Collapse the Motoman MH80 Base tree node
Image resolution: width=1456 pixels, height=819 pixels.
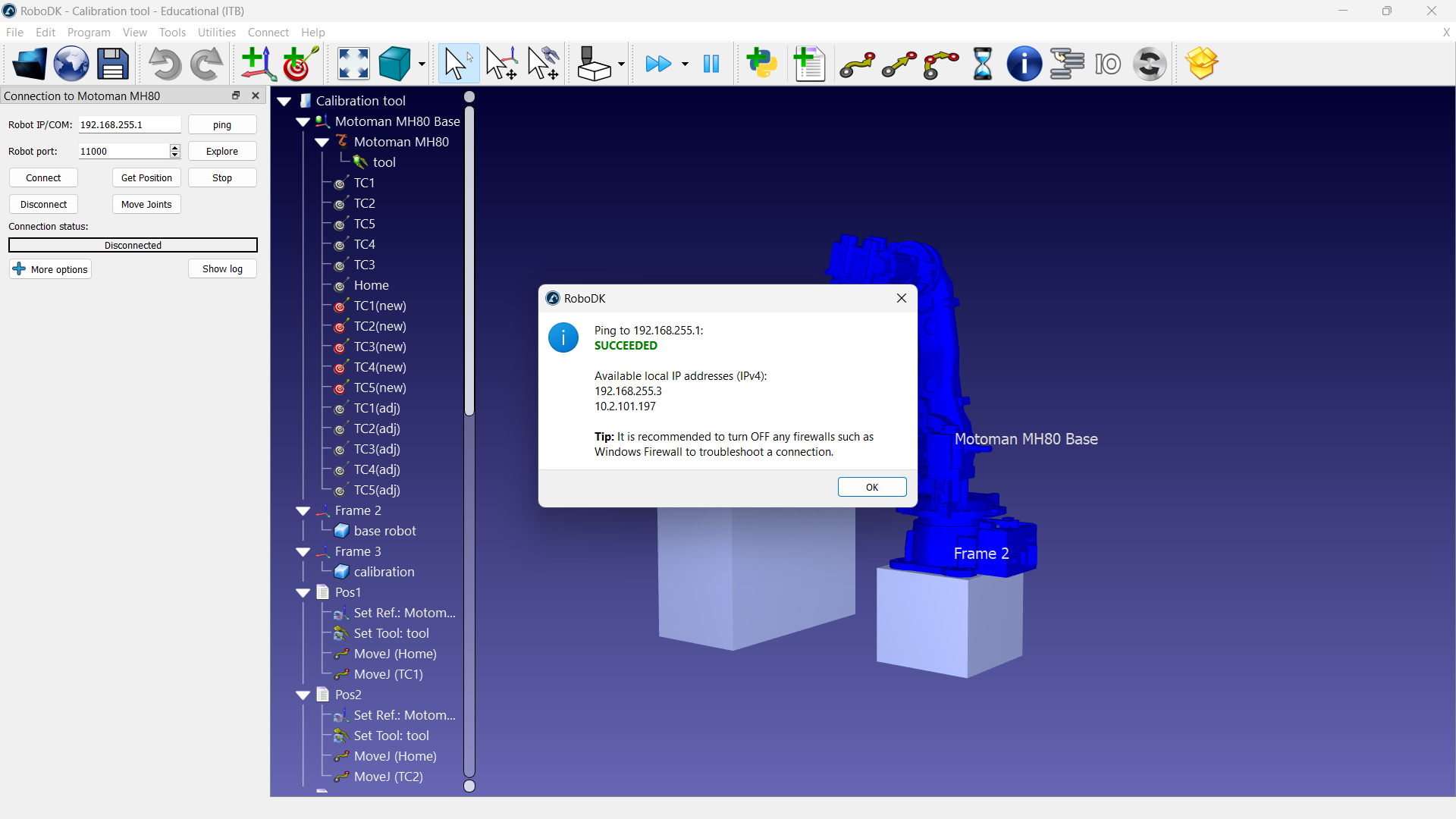point(303,122)
